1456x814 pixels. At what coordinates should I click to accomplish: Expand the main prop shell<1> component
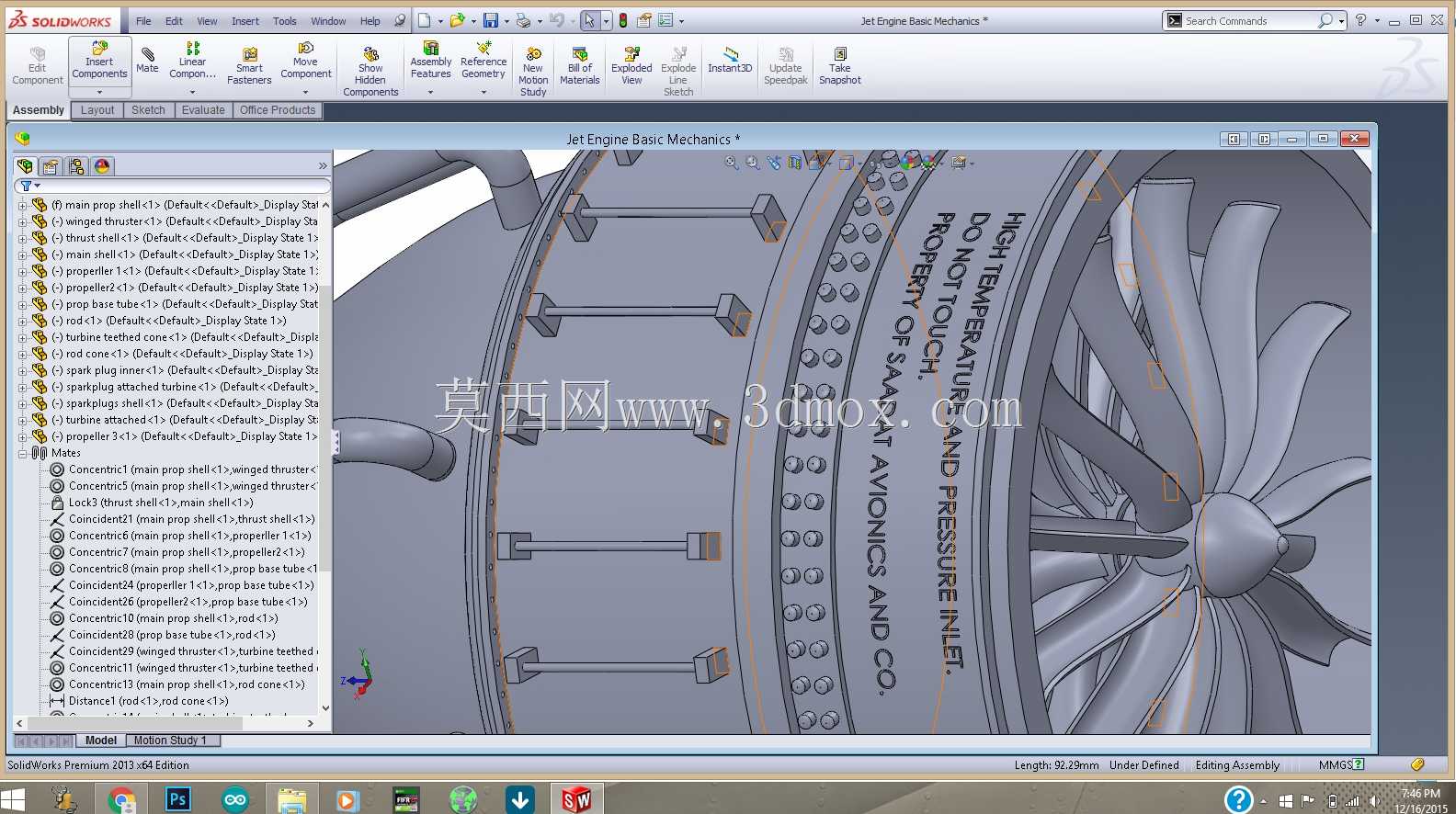pyautogui.click(x=22, y=205)
